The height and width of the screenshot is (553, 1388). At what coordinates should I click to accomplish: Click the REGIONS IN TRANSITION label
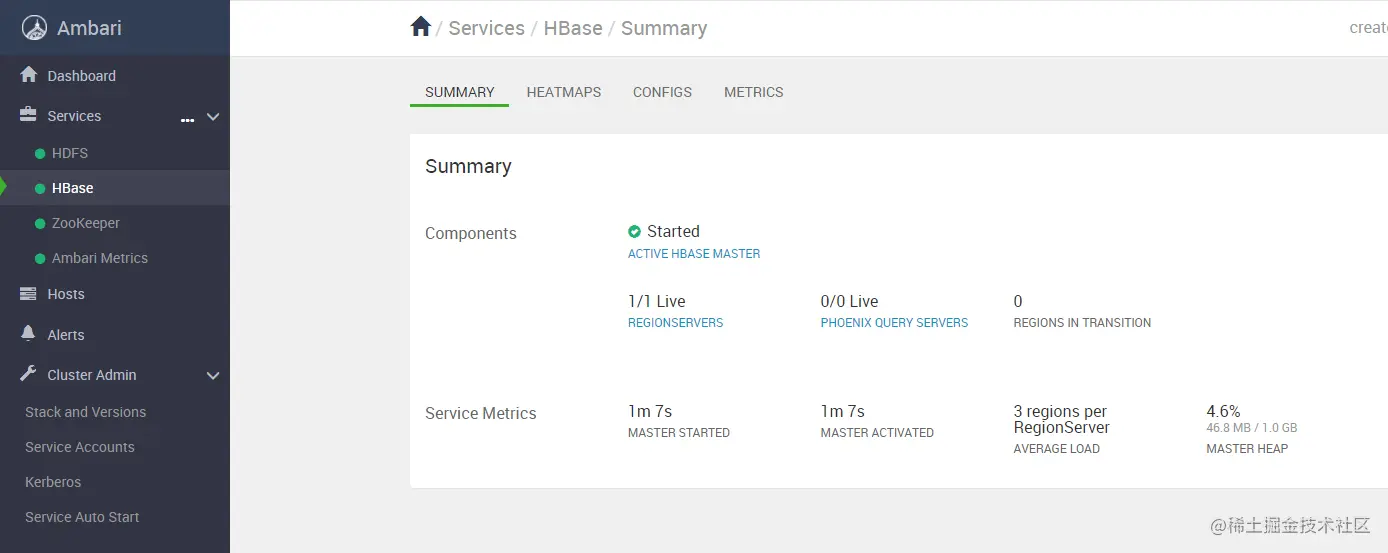1082,323
